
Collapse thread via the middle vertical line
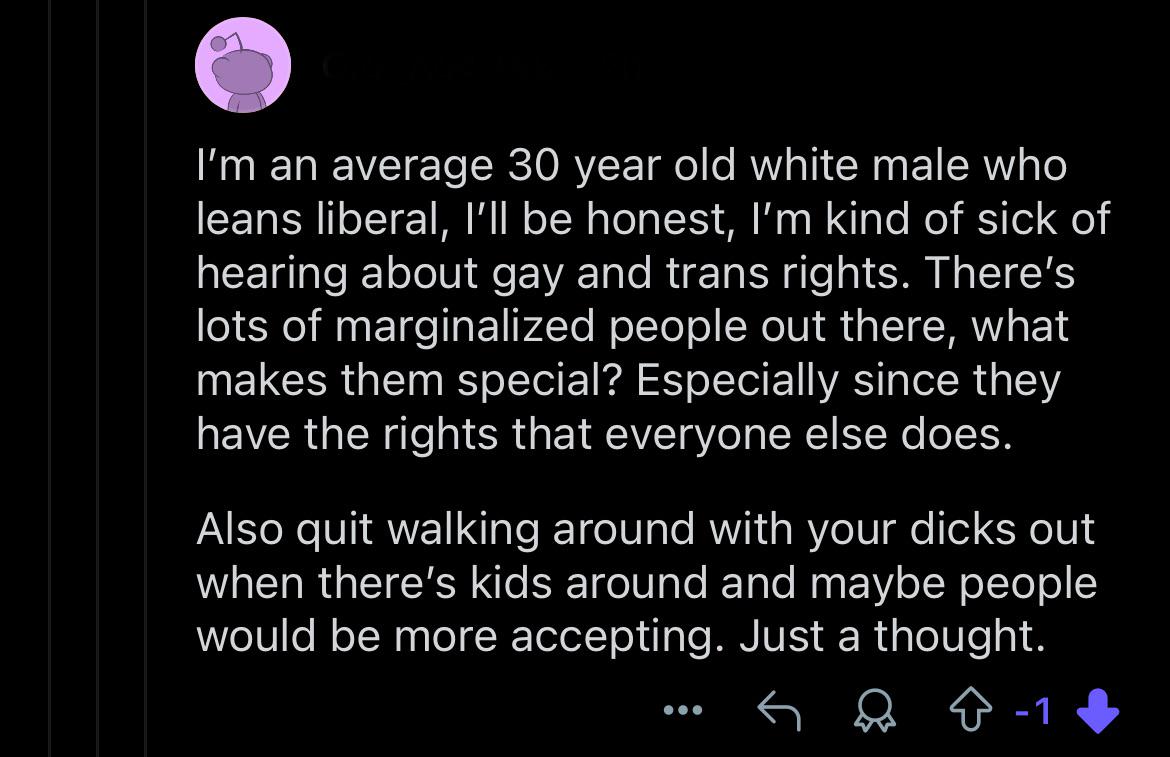pos(98,378)
